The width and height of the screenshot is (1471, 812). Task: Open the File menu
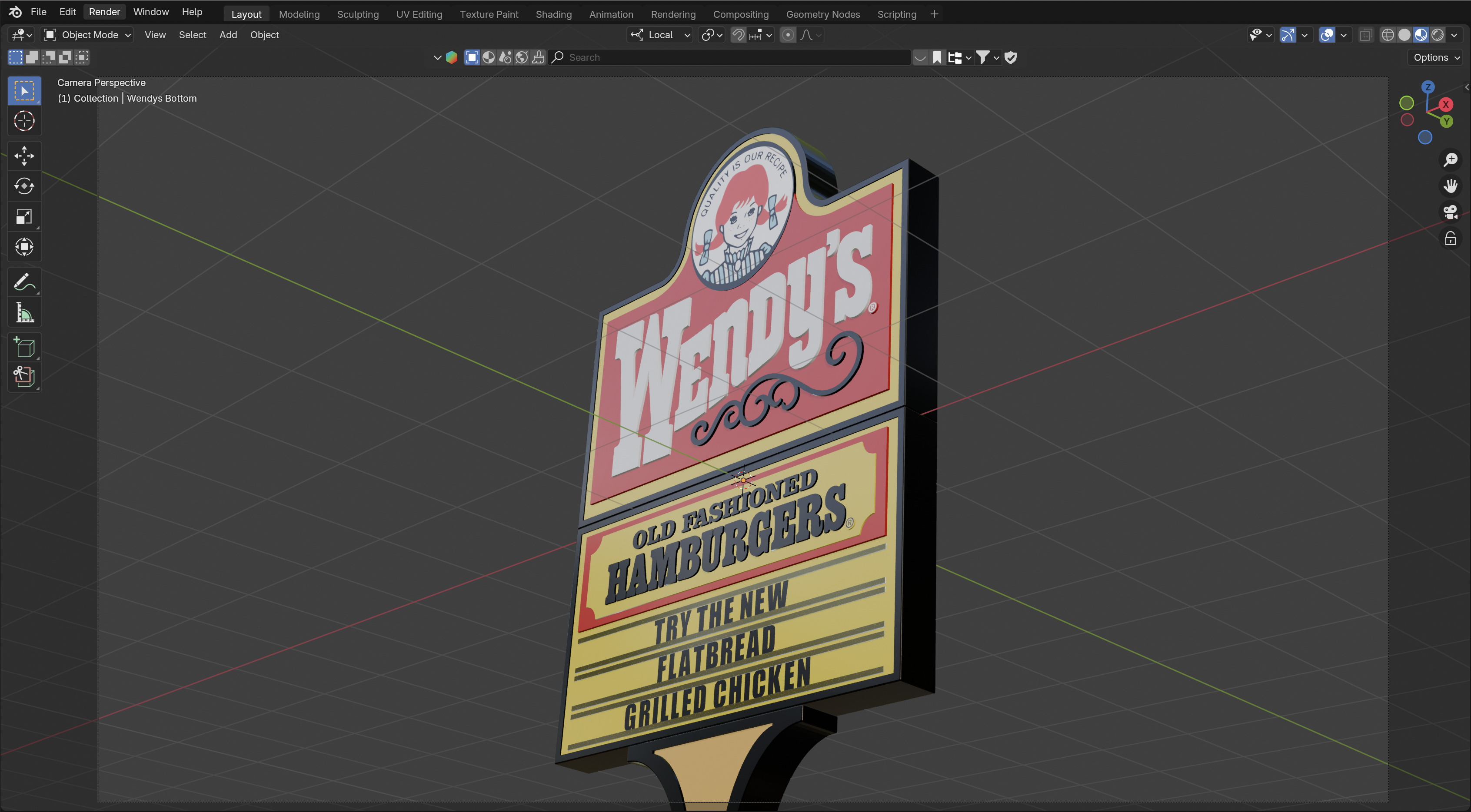(x=38, y=11)
